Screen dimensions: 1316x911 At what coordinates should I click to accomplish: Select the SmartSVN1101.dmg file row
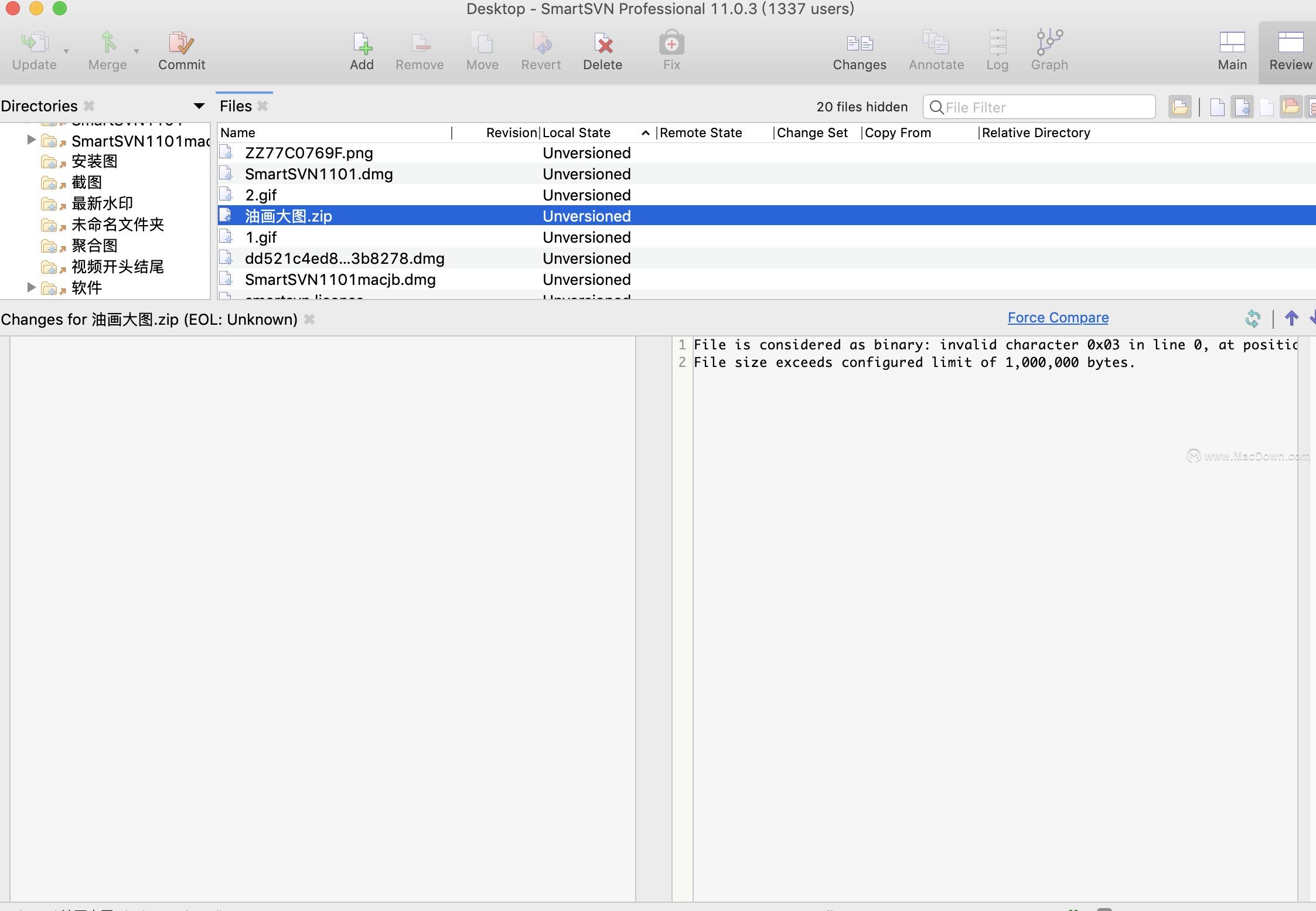click(319, 174)
